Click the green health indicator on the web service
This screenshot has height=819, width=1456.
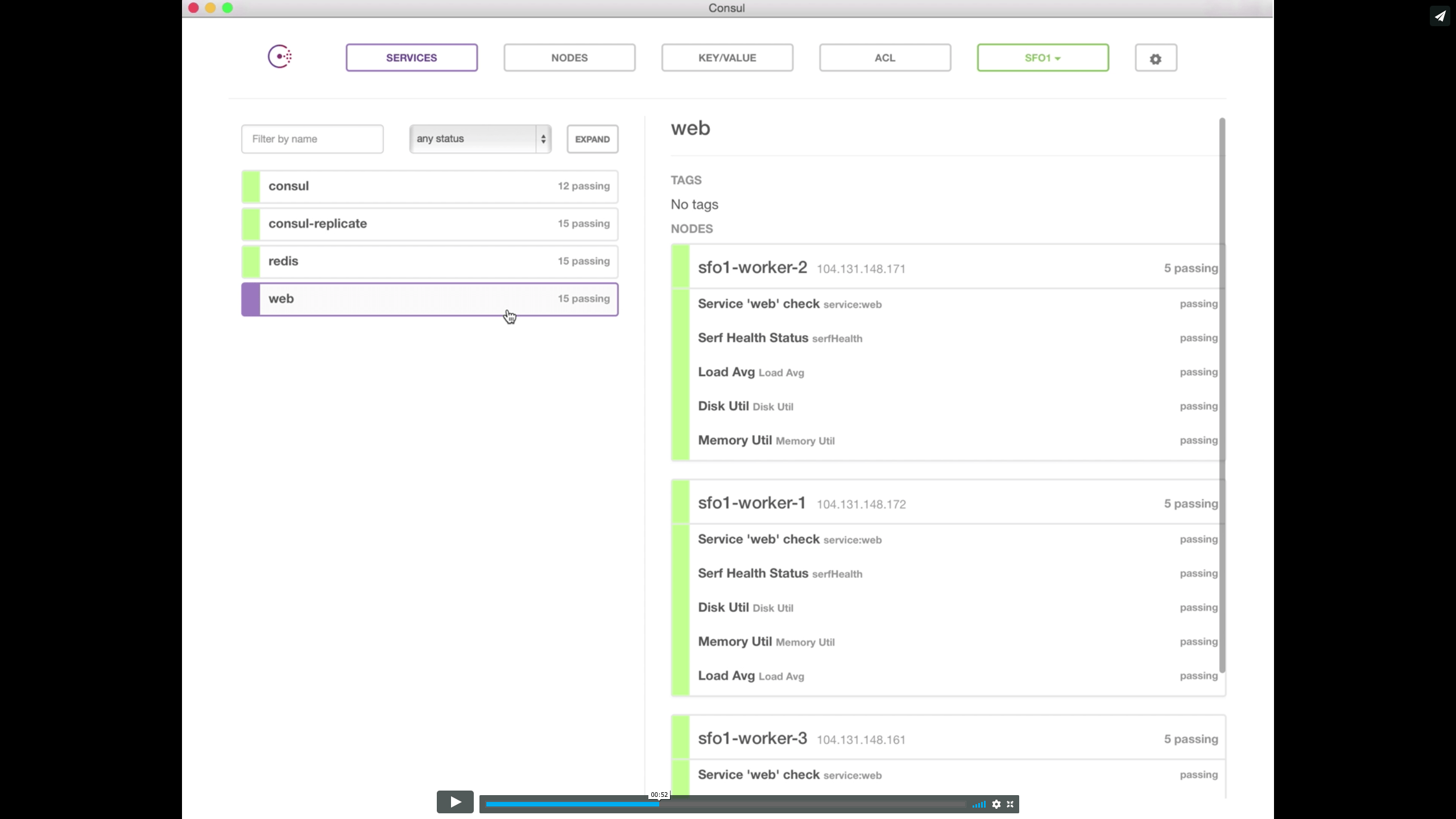[x=250, y=299]
